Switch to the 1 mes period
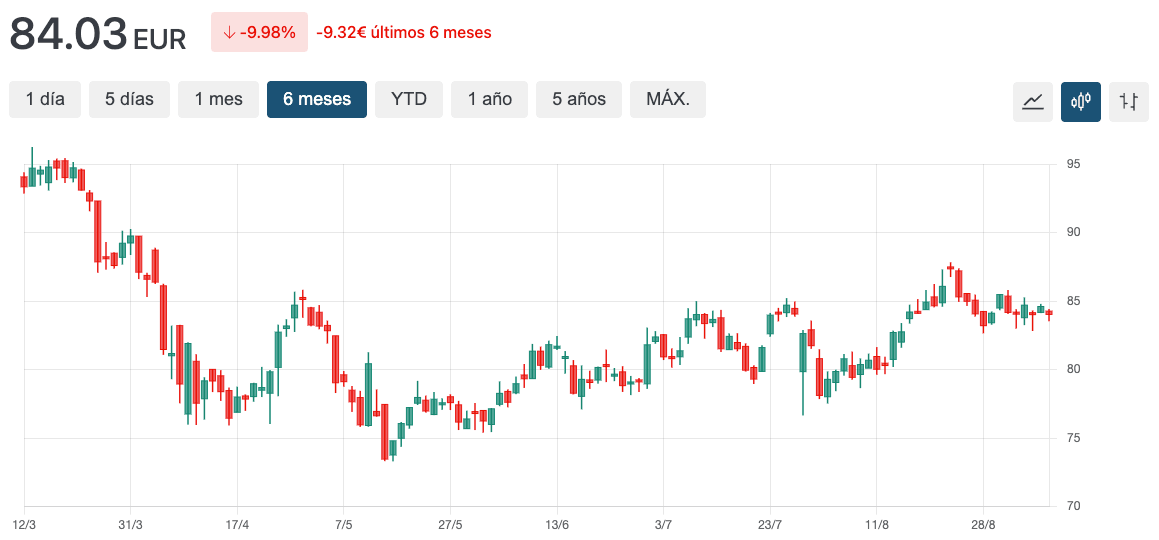Viewport: 1159px width, 540px height. point(218,99)
